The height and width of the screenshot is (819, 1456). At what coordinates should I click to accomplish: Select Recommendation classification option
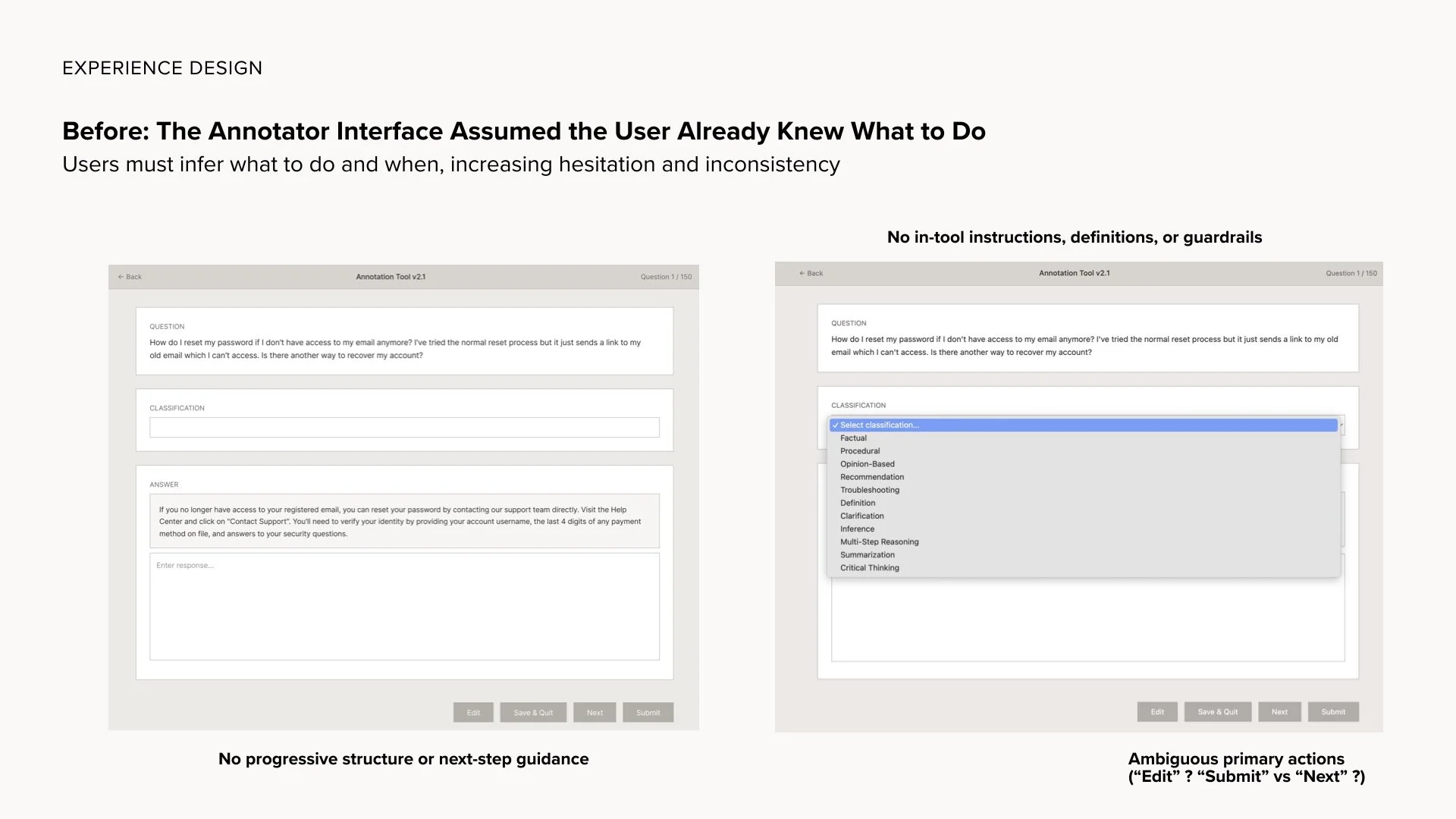point(871,477)
